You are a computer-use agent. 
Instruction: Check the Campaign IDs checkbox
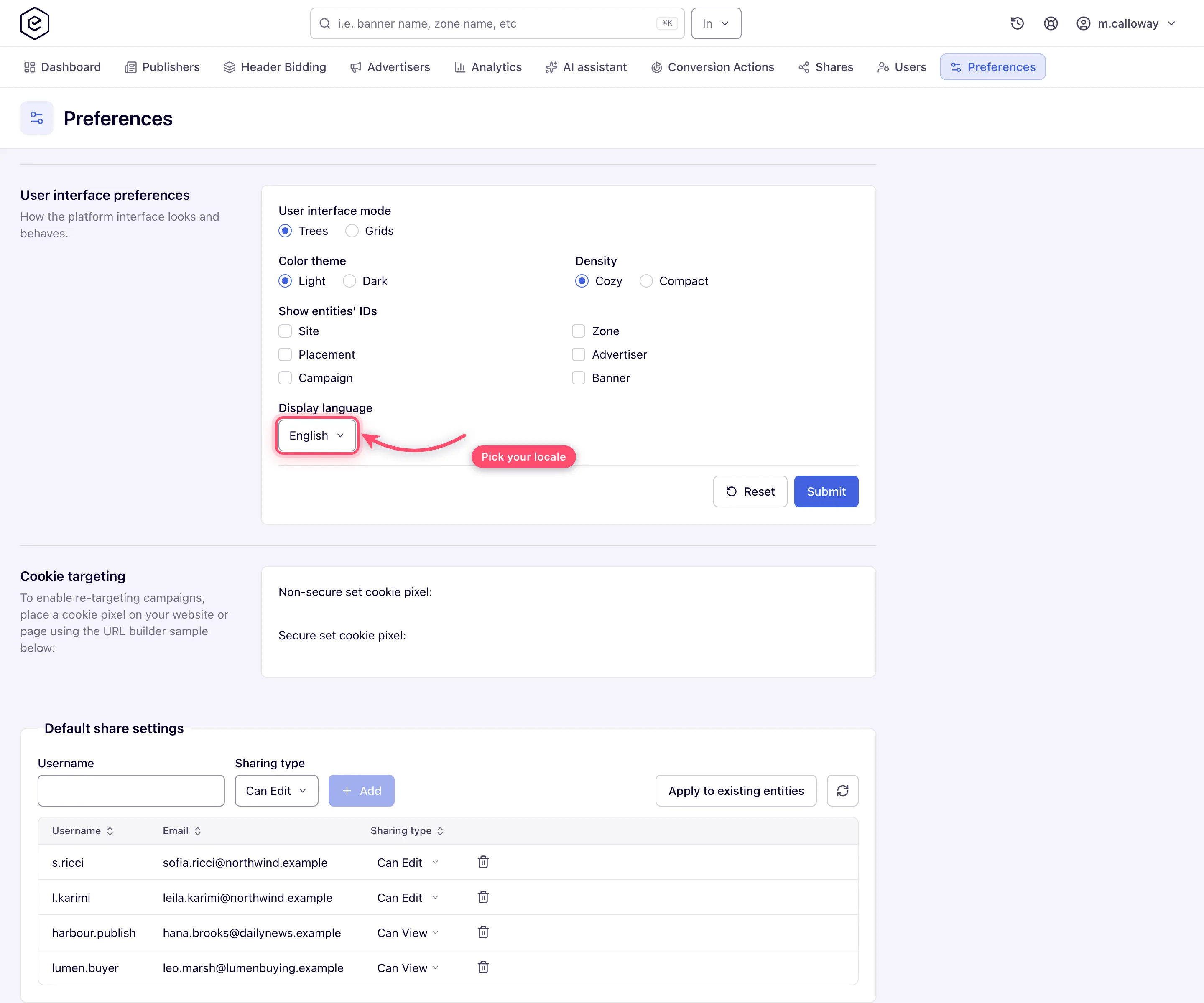[x=285, y=378]
